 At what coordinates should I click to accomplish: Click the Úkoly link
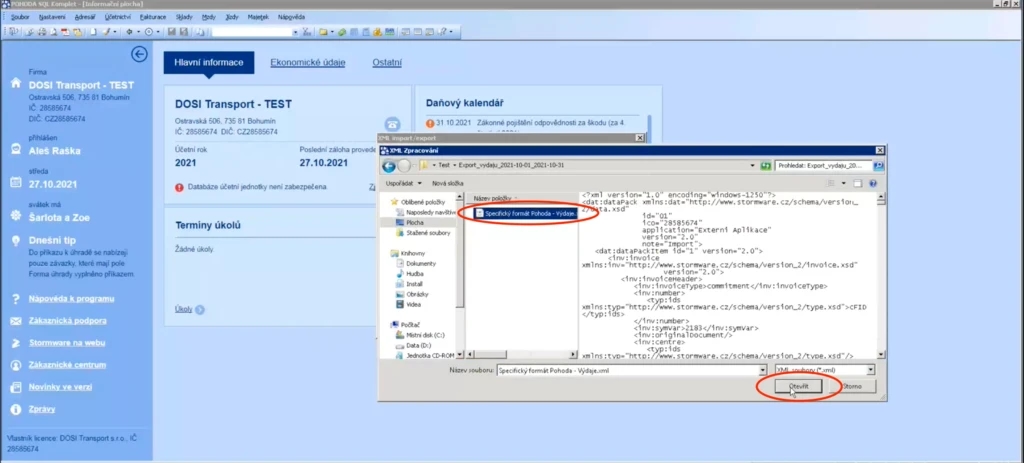184,310
